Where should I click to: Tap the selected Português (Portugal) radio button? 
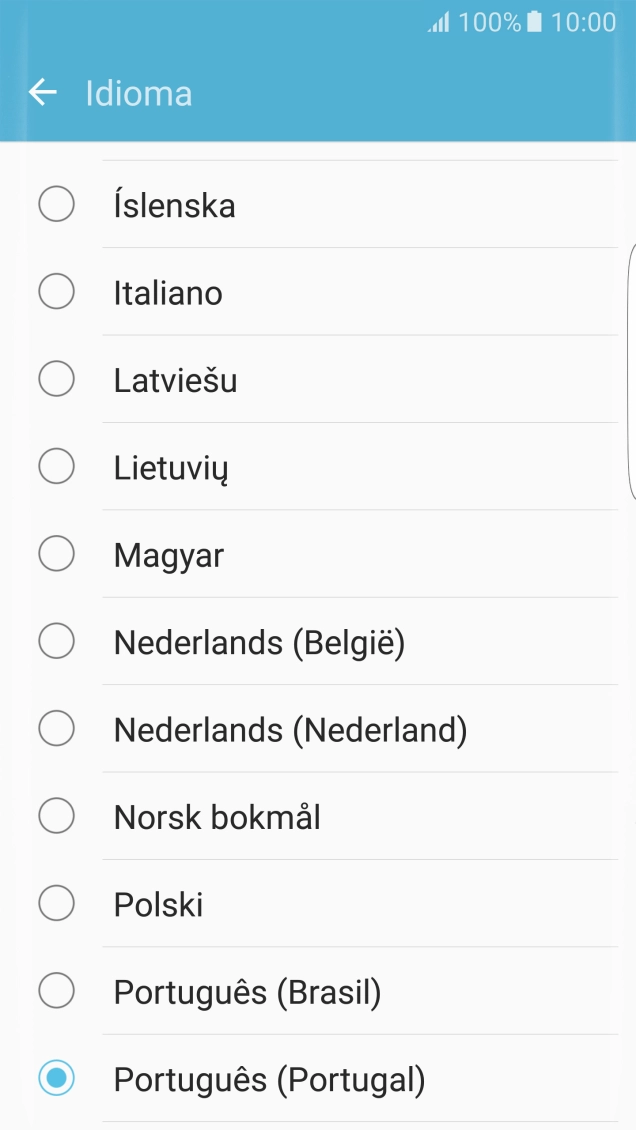(x=56, y=1079)
